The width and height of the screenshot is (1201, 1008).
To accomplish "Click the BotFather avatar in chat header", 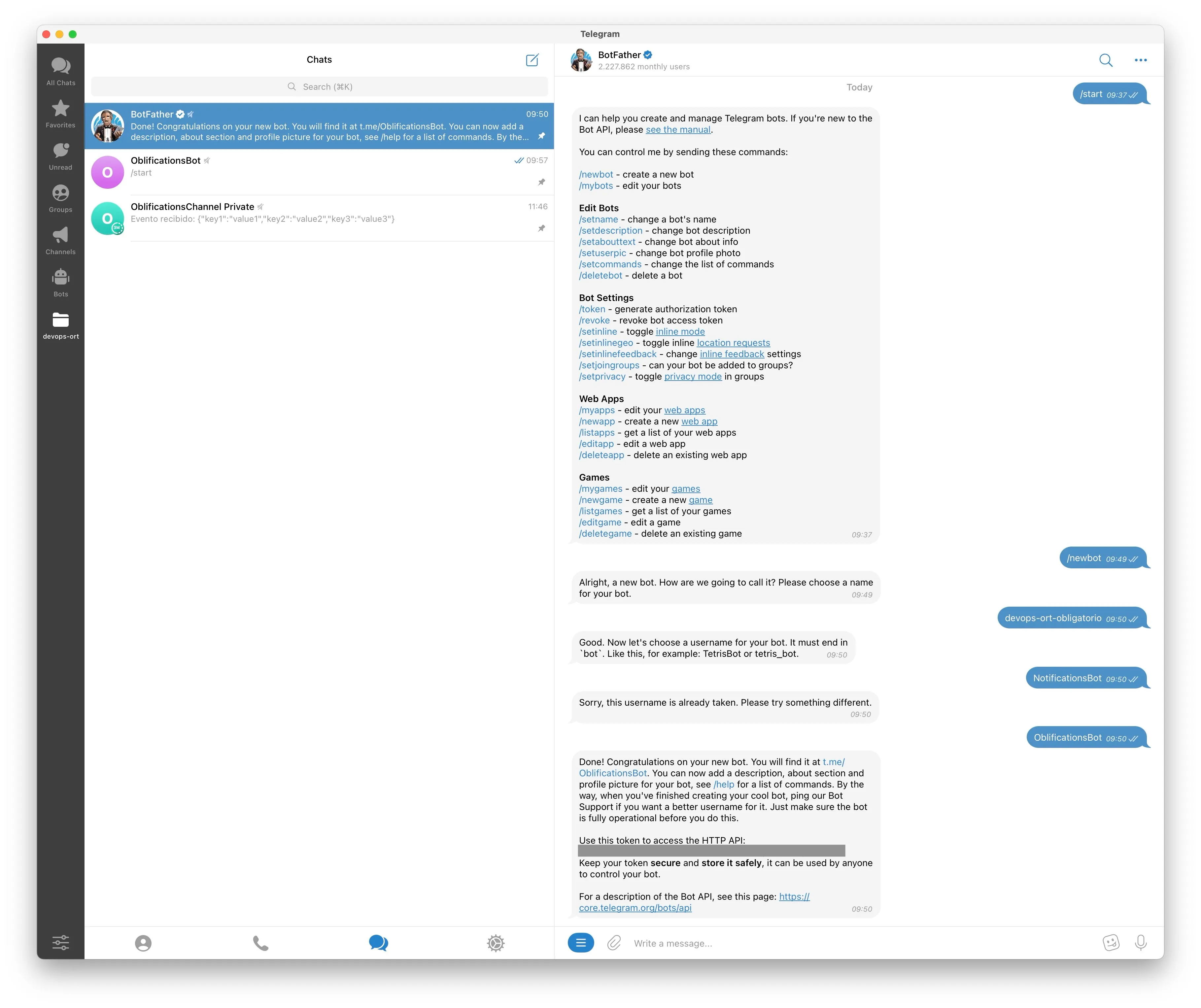I will click(x=581, y=60).
